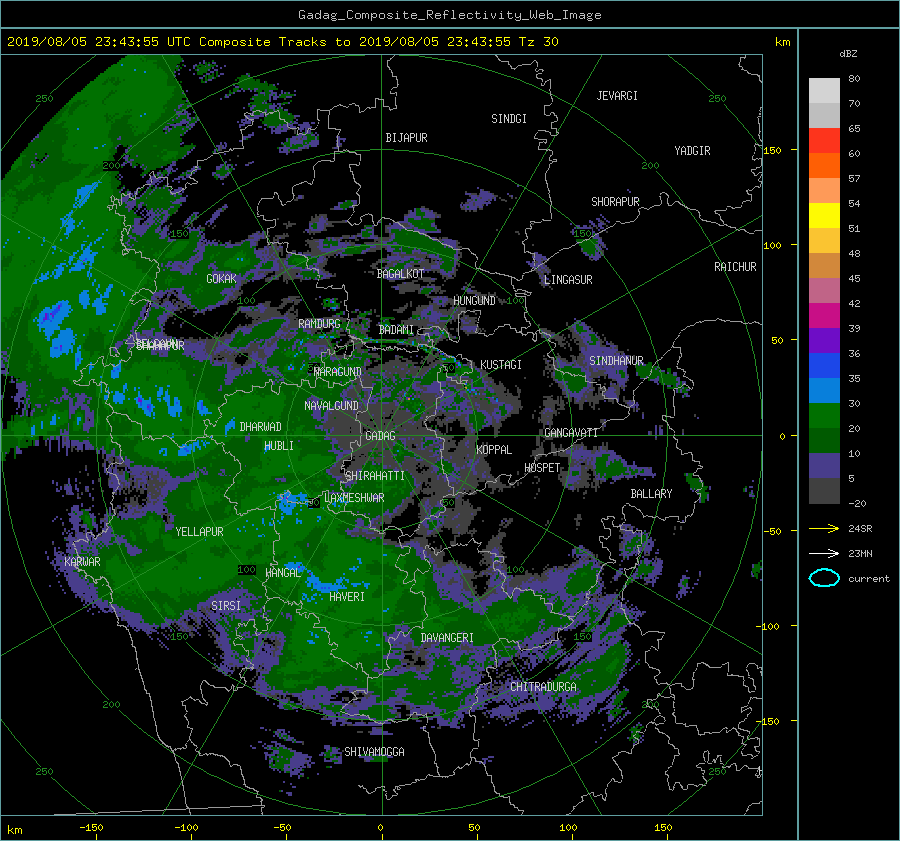Screen dimensions: 900x841
Task: Select the magenta 39–42 dBZ color swatch
Action: (824, 316)
